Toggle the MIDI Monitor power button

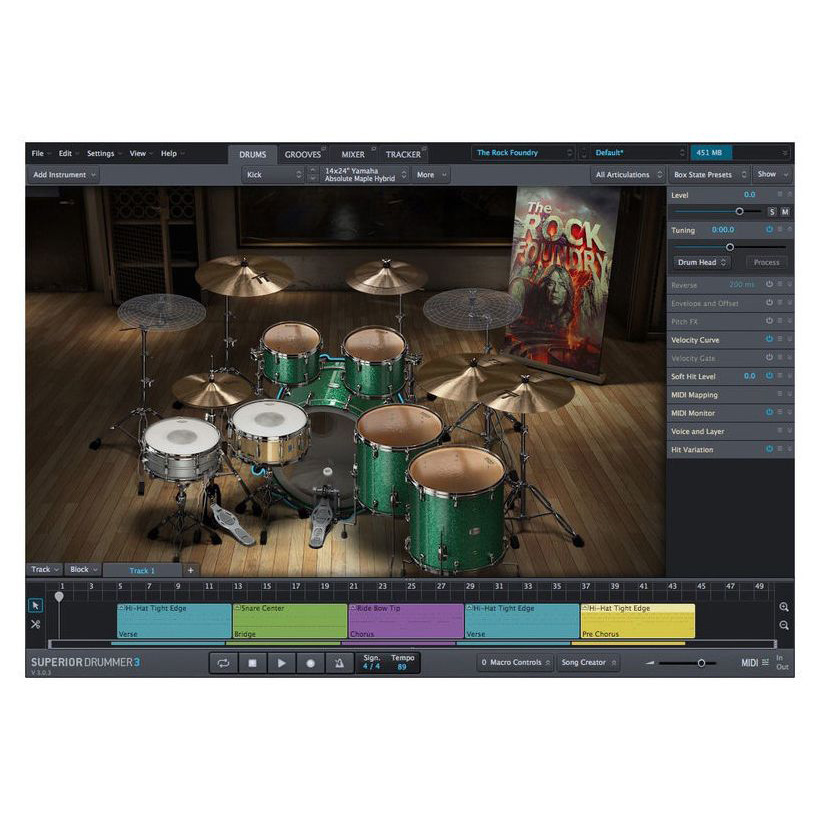tap(769, 413)
